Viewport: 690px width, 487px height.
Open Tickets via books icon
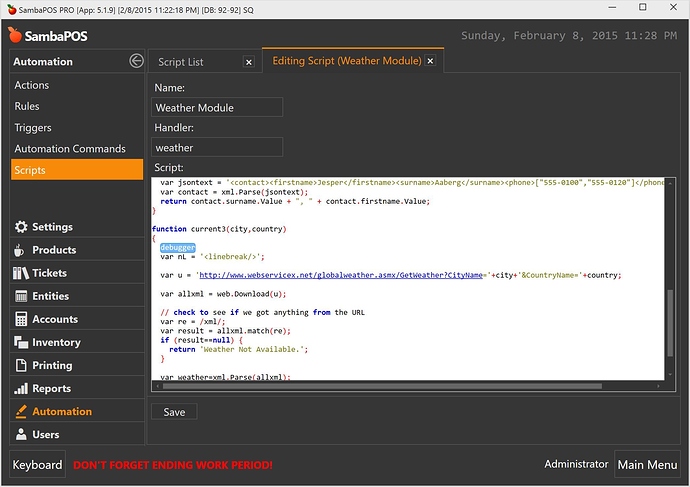21,273
